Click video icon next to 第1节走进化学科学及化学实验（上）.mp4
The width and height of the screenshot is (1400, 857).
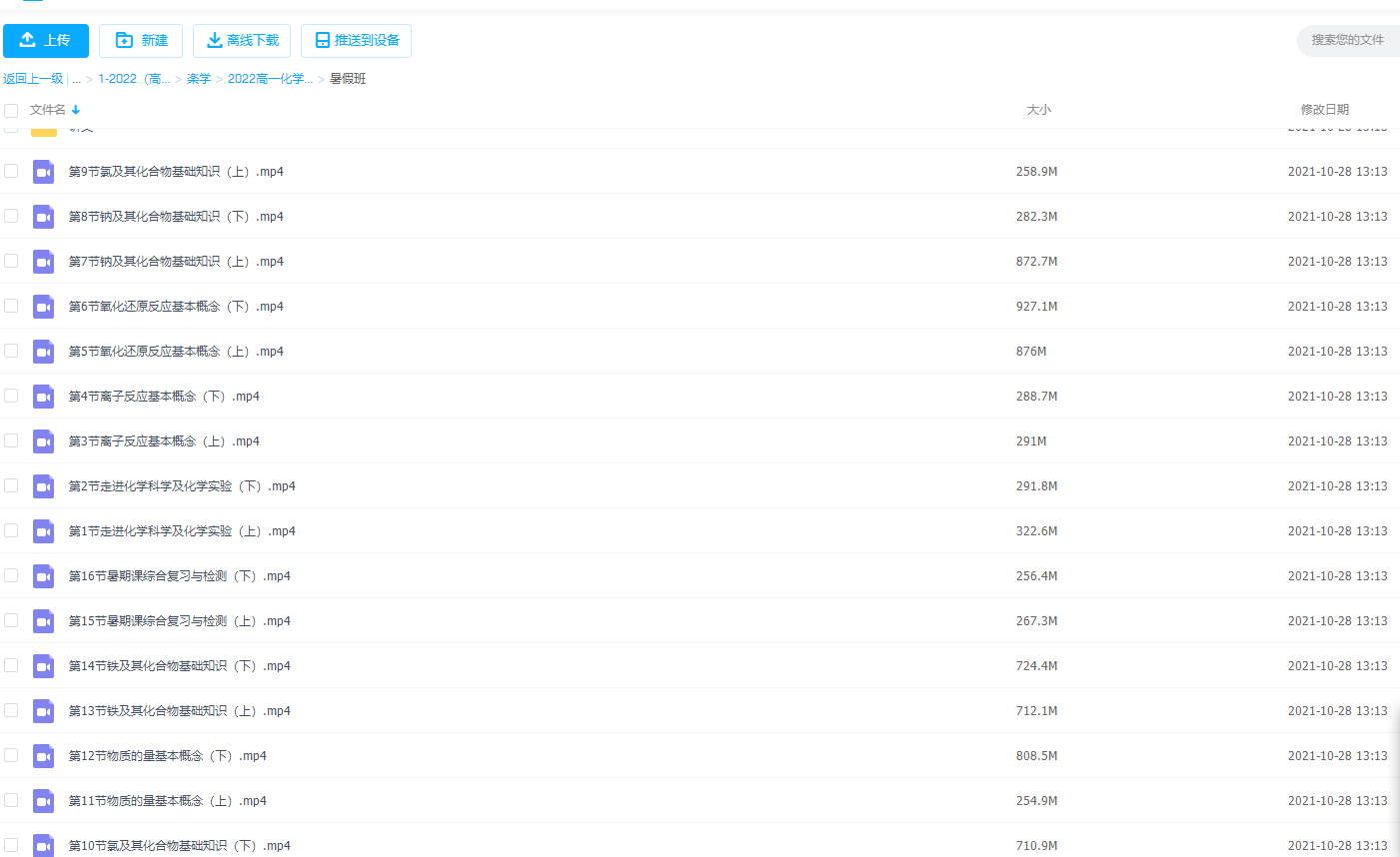pos(43,531)
